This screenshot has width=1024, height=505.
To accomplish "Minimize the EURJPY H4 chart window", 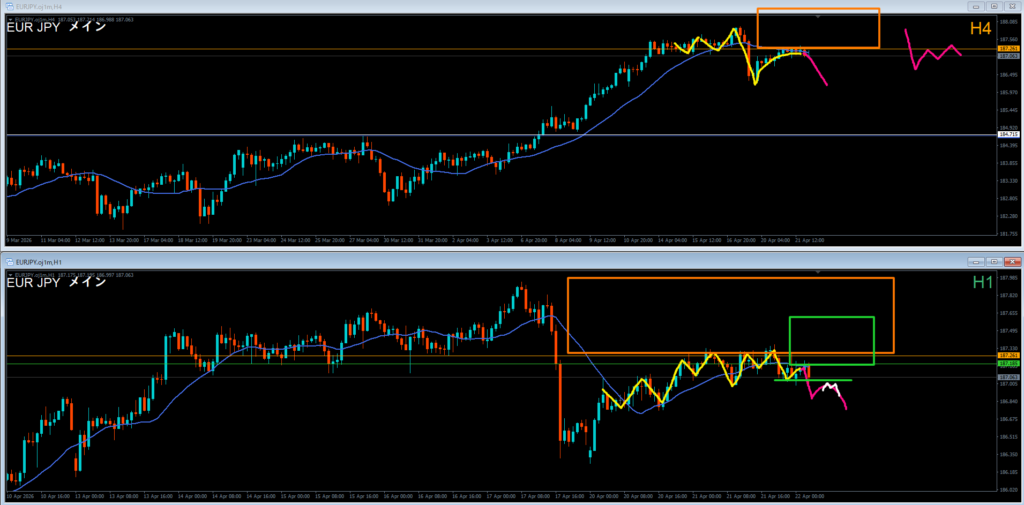I will pos(978,6).
